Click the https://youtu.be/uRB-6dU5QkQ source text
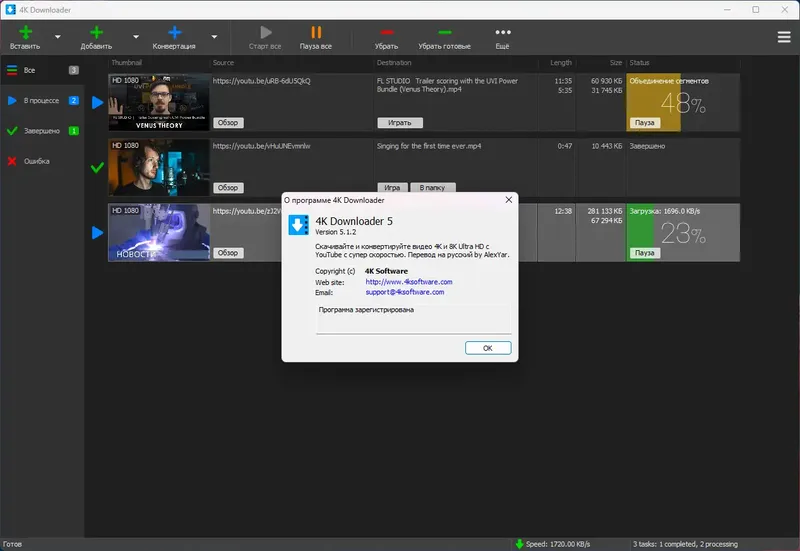This screenshot has height=551, width=800. pyautogui.click(x=261, y=81)
